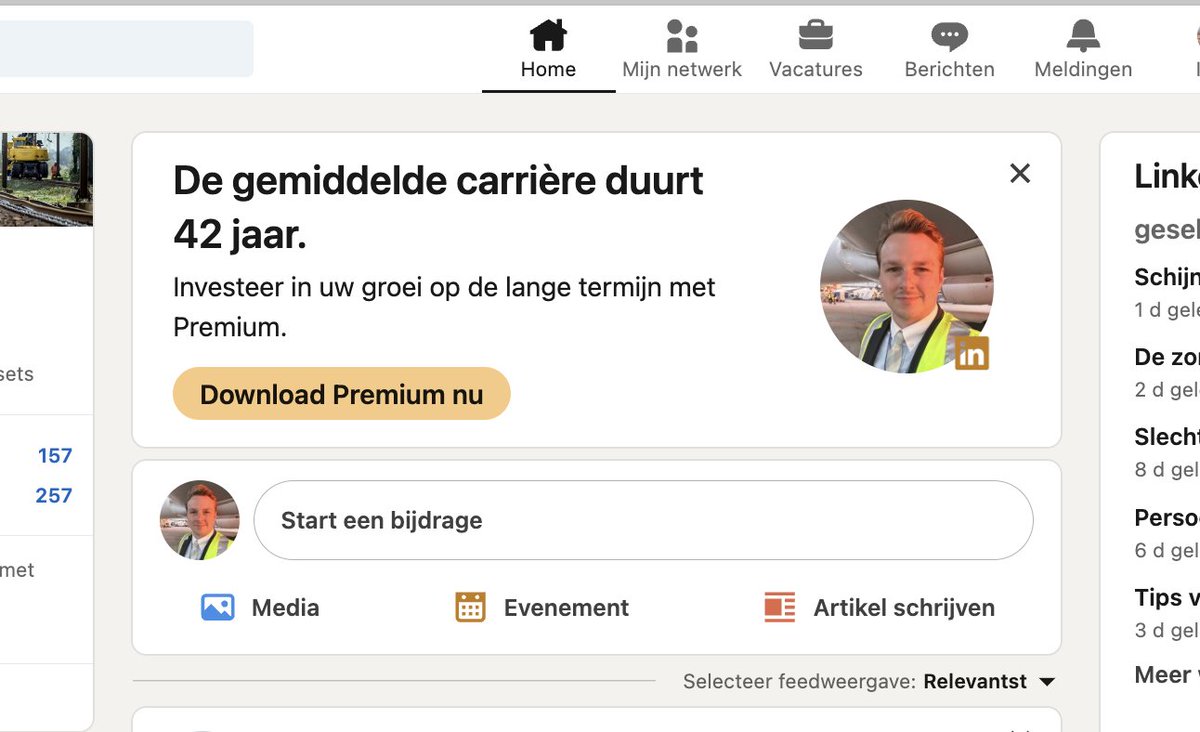The height and width of the screenshot is (732, 1200).
Task: Click the news item posted 1 d geleden
Action: click(x=1167, y=292)
